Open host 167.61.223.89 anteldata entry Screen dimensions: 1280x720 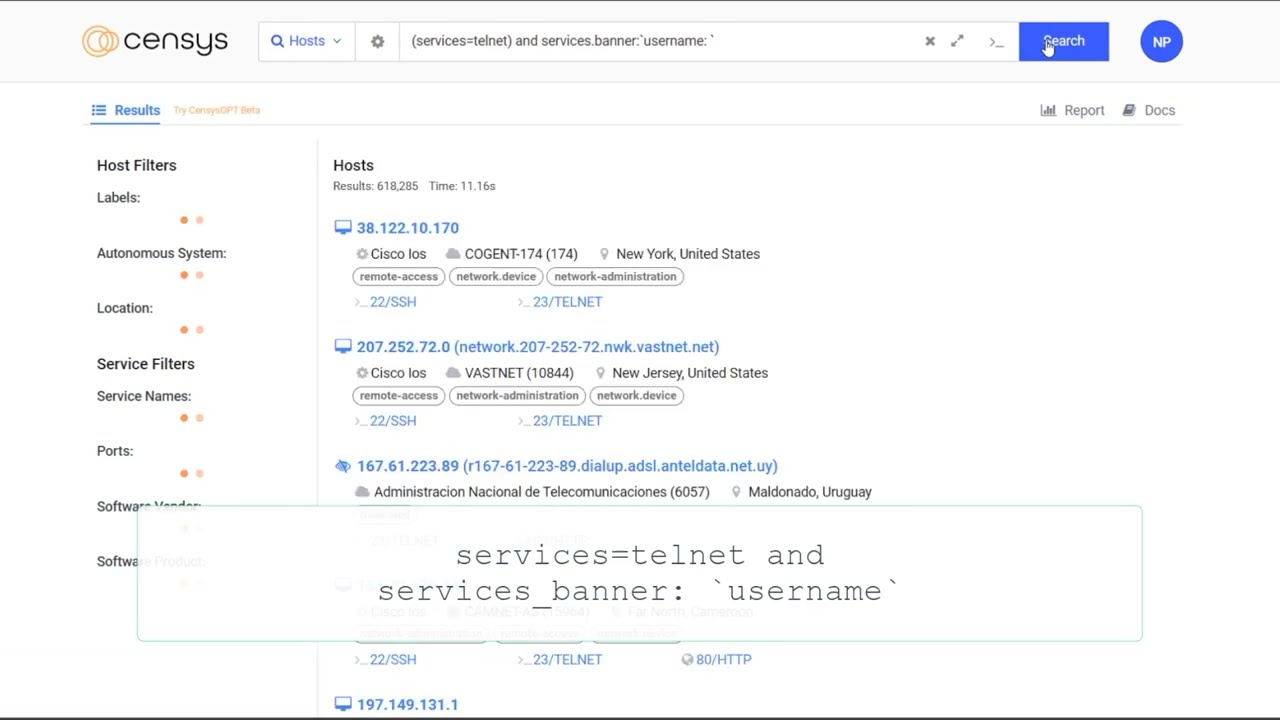[567, 466]
